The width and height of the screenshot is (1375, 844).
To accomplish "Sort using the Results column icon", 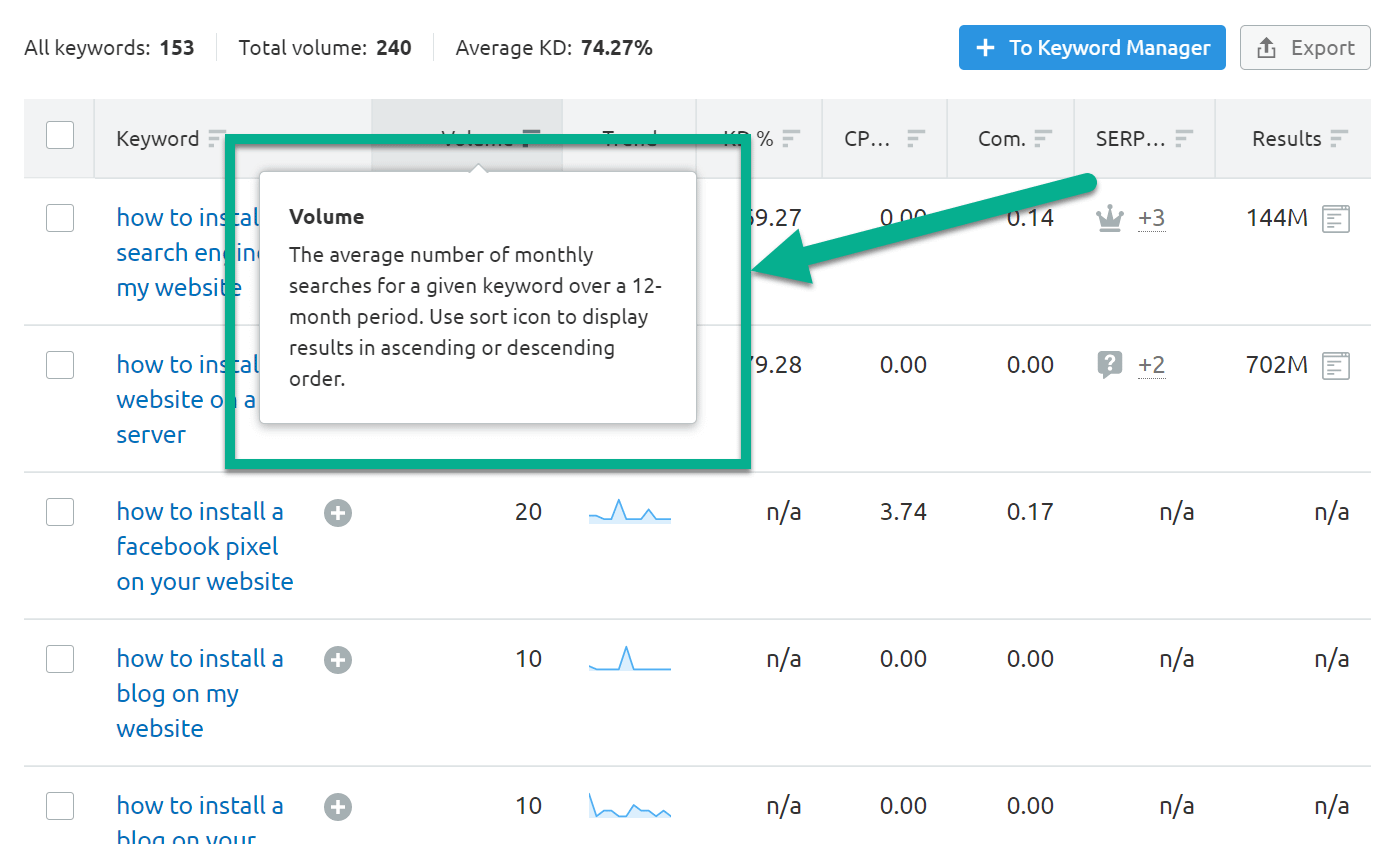I will pos(1340,139).
